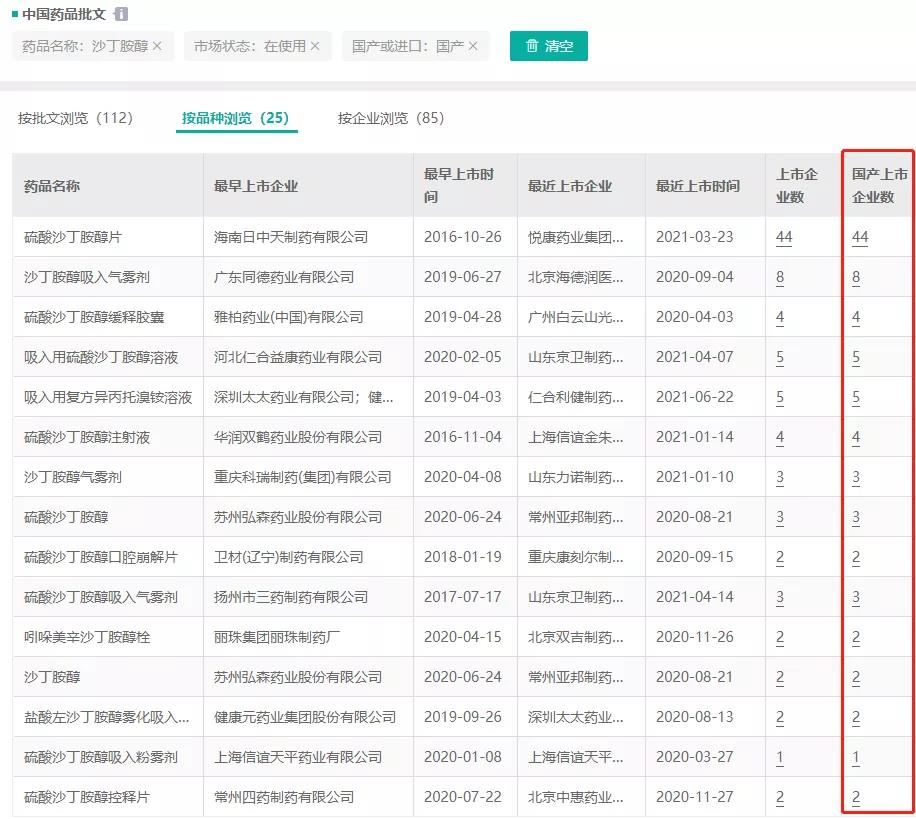Click the 最近上市时间 column header
The height and width of the screenshot is (819, 916).
point(698,186)
